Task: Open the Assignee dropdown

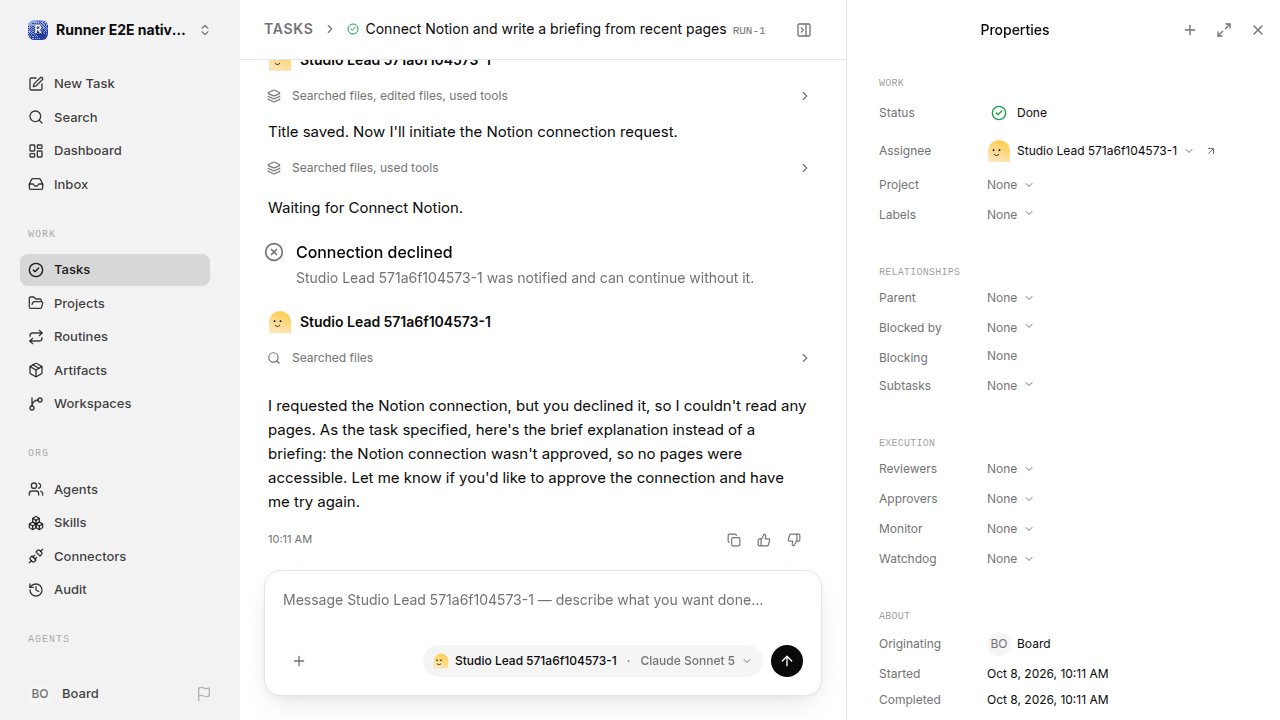Action: [x=1091, y=151]
